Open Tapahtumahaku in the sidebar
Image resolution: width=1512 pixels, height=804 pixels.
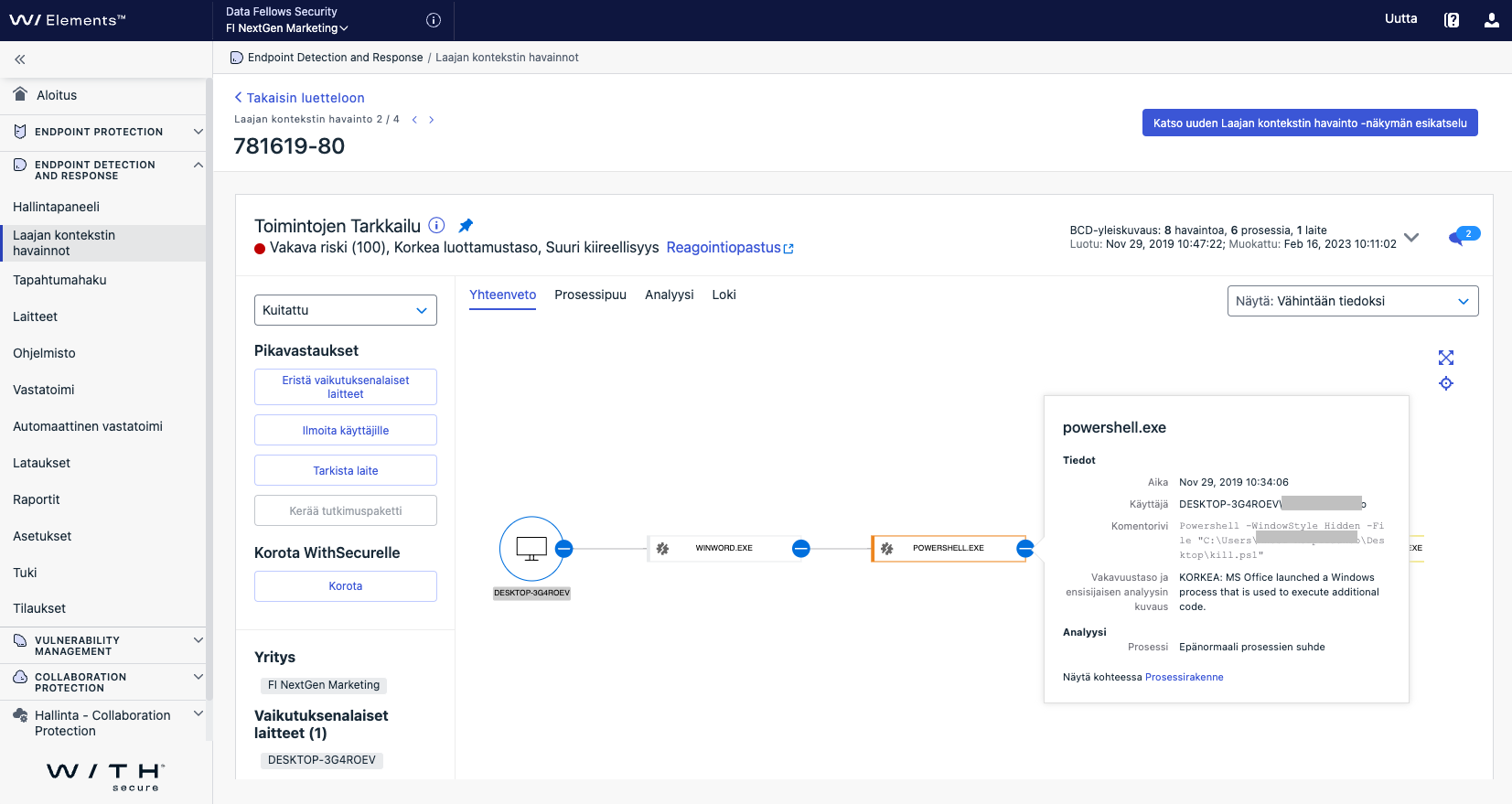[59, 280]
